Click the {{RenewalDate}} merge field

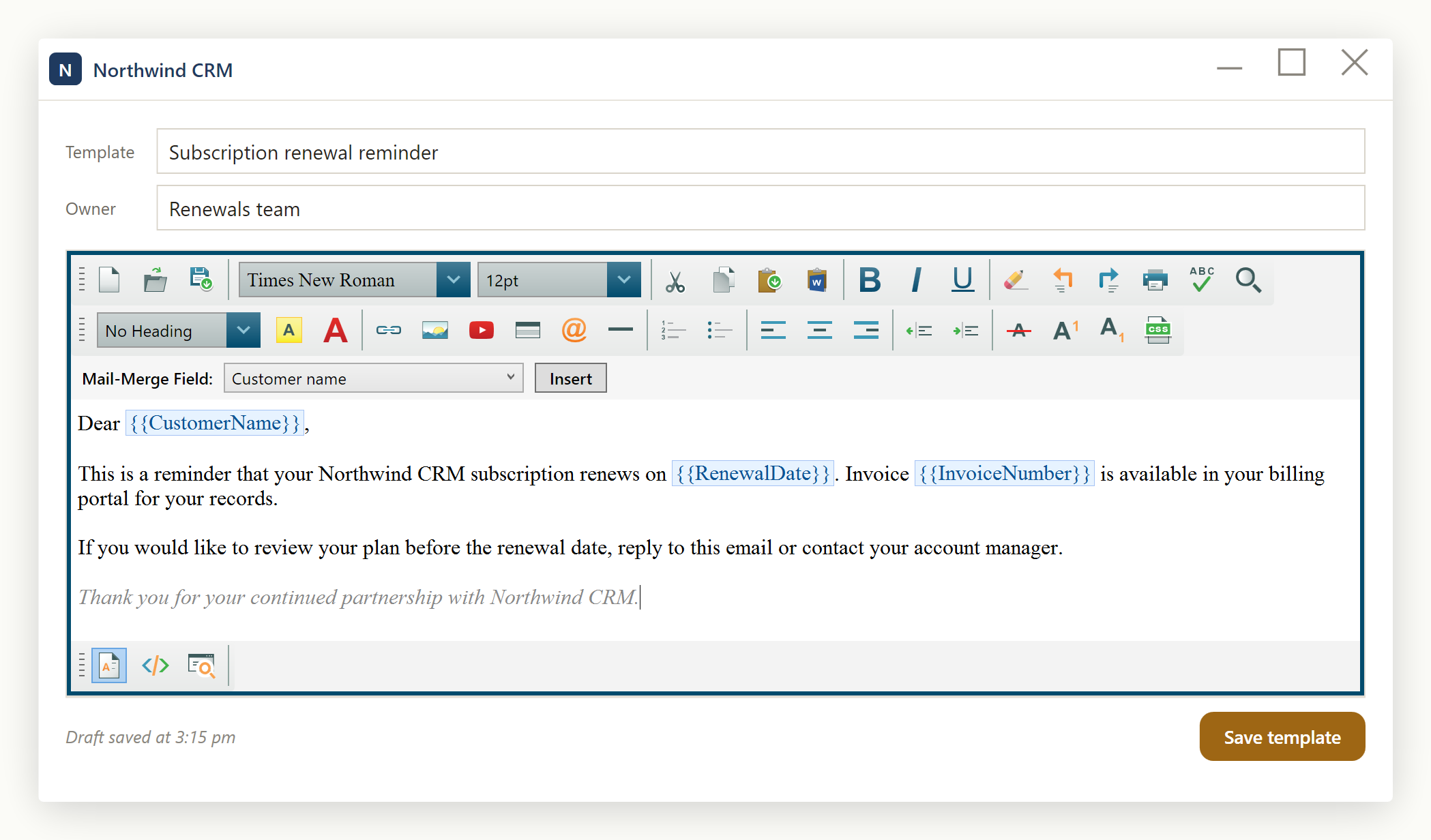(x=753, y=474)
